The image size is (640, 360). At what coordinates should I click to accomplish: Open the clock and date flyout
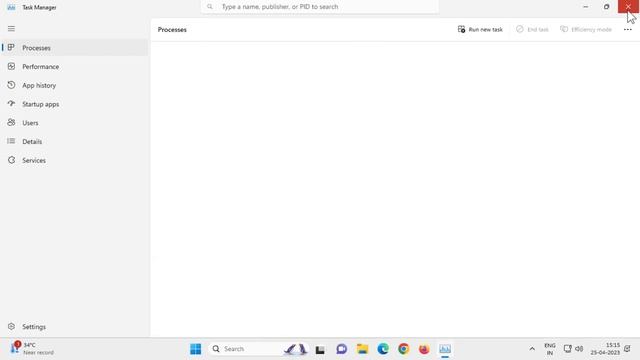click(x=605, y=349)
